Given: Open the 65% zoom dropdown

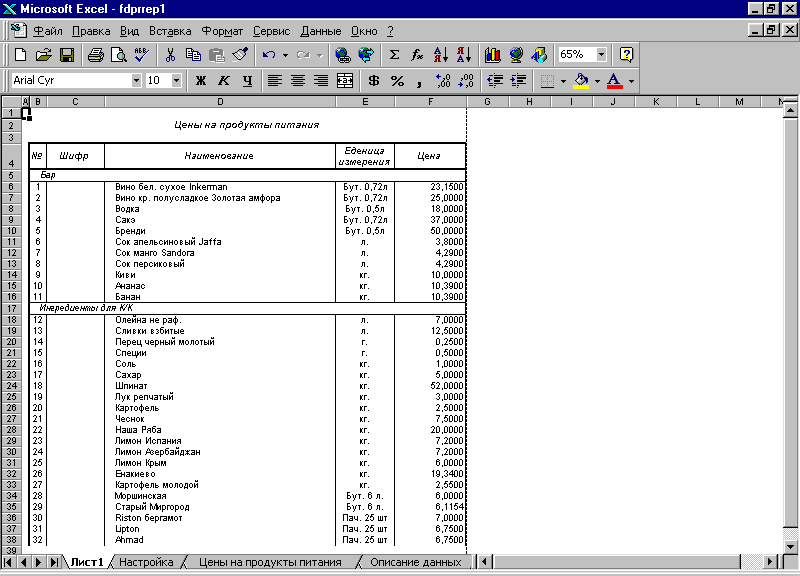Looking at the screenshot, I should click(x=601, y=55).
